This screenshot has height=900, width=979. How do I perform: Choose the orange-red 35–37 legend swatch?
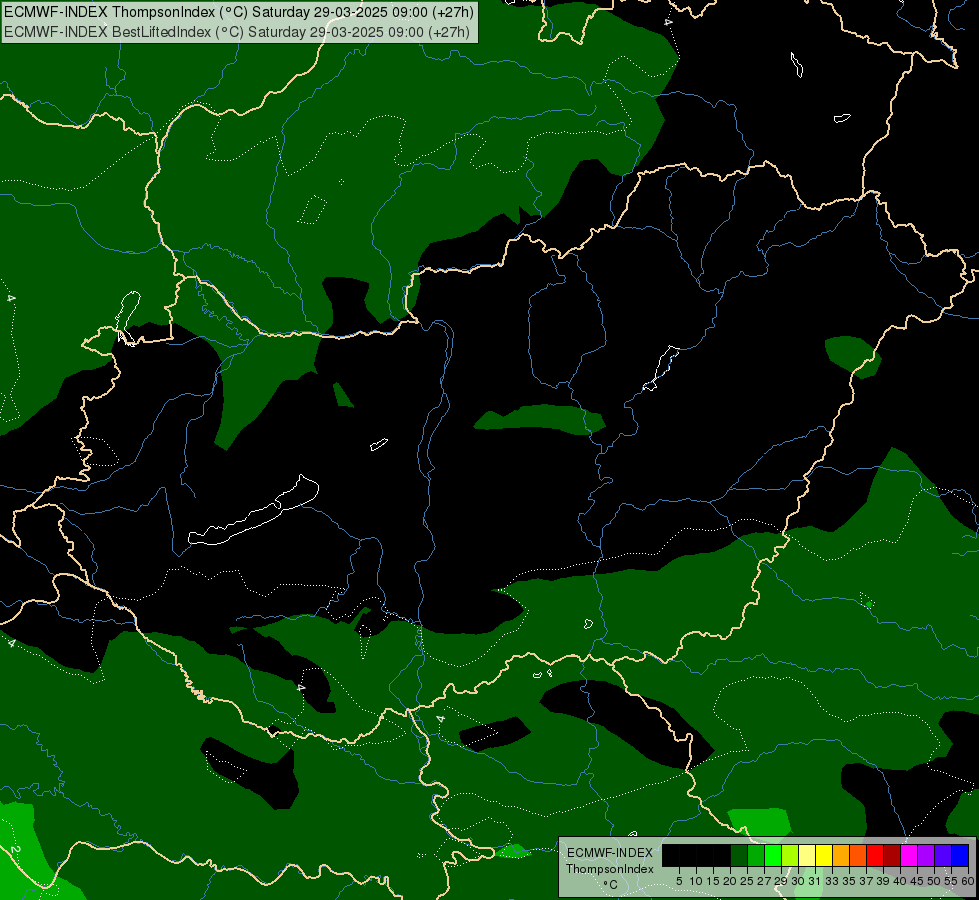pos(858,855)
